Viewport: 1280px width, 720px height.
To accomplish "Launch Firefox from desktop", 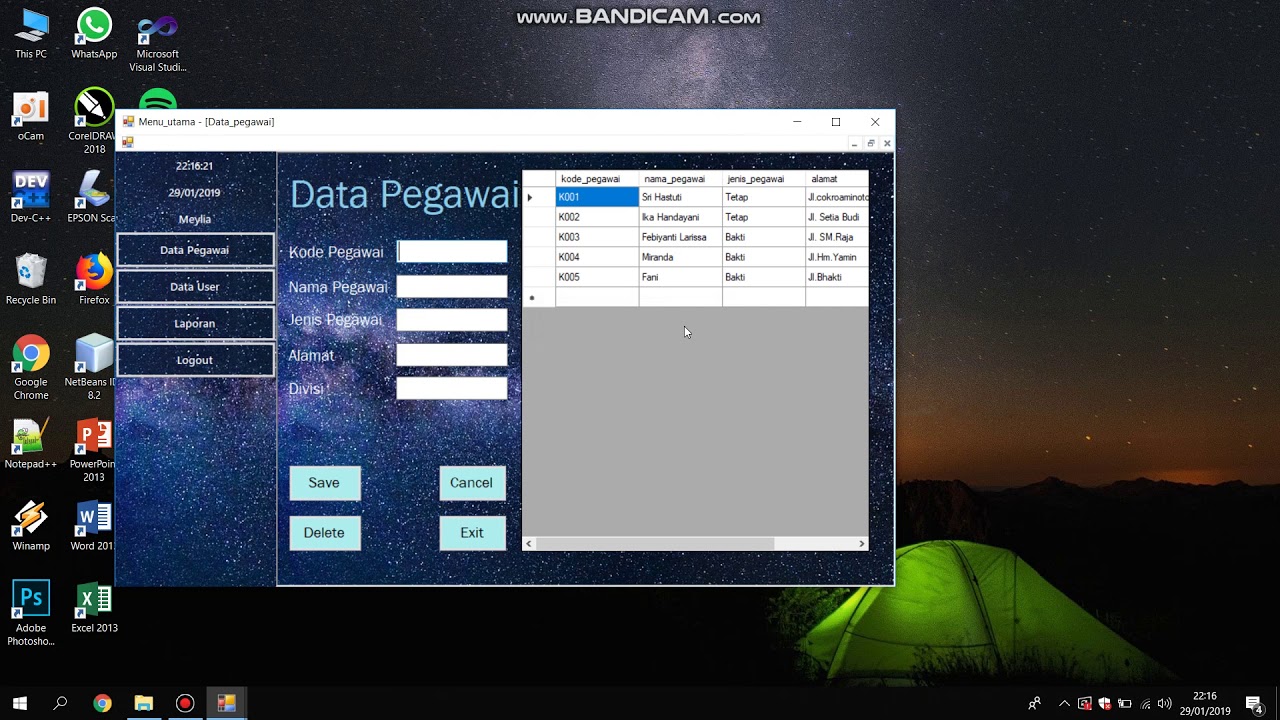I will [x=94, y=280].
